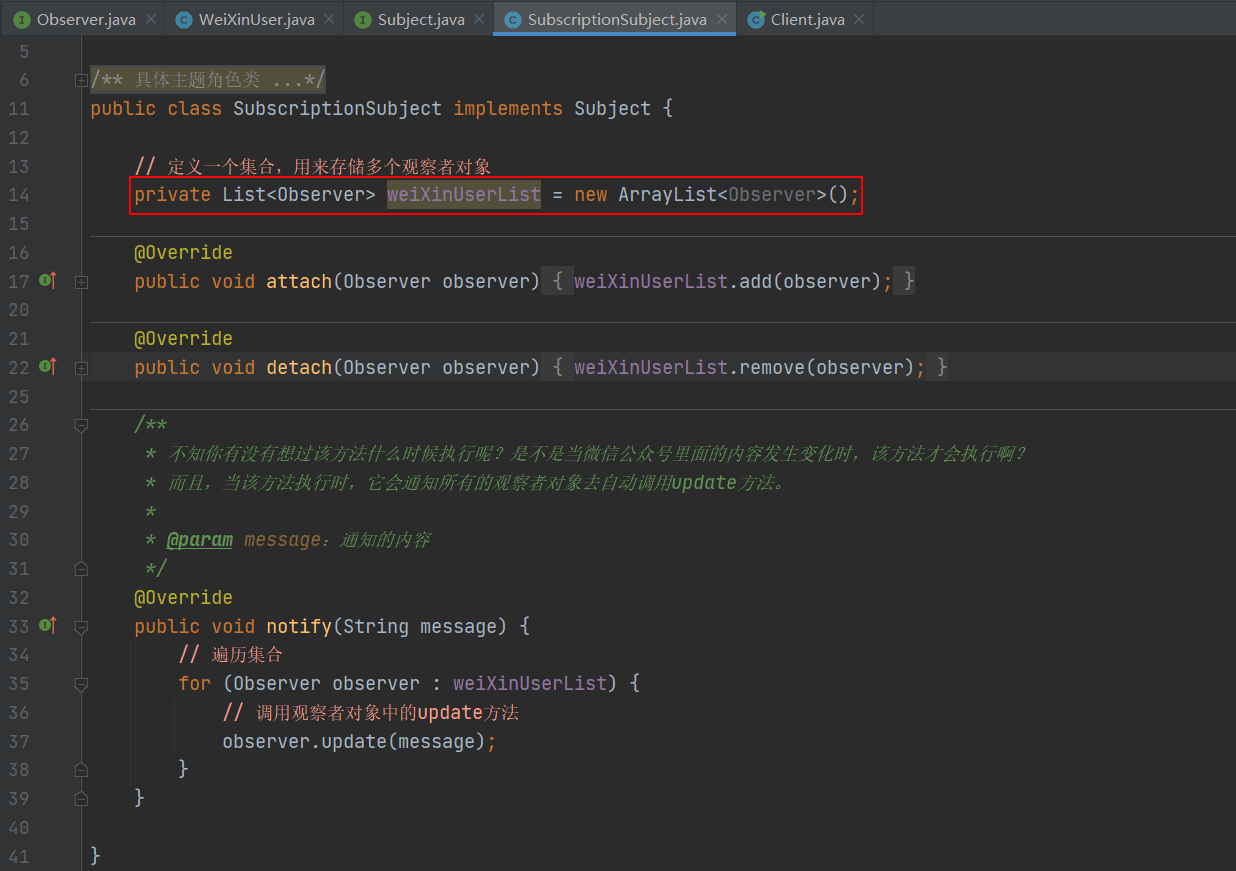
Task: Expand the folded class doc comment on line 6
Action: tap(81, 80)
